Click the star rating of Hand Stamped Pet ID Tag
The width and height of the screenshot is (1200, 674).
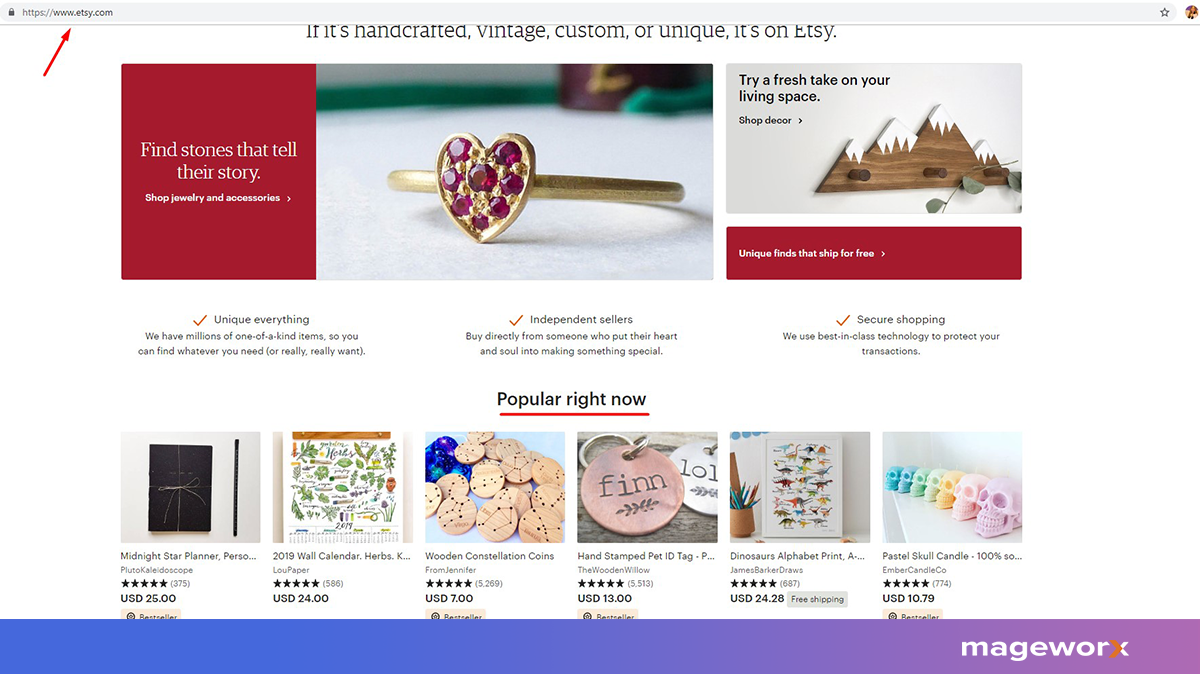coord(601,583)
